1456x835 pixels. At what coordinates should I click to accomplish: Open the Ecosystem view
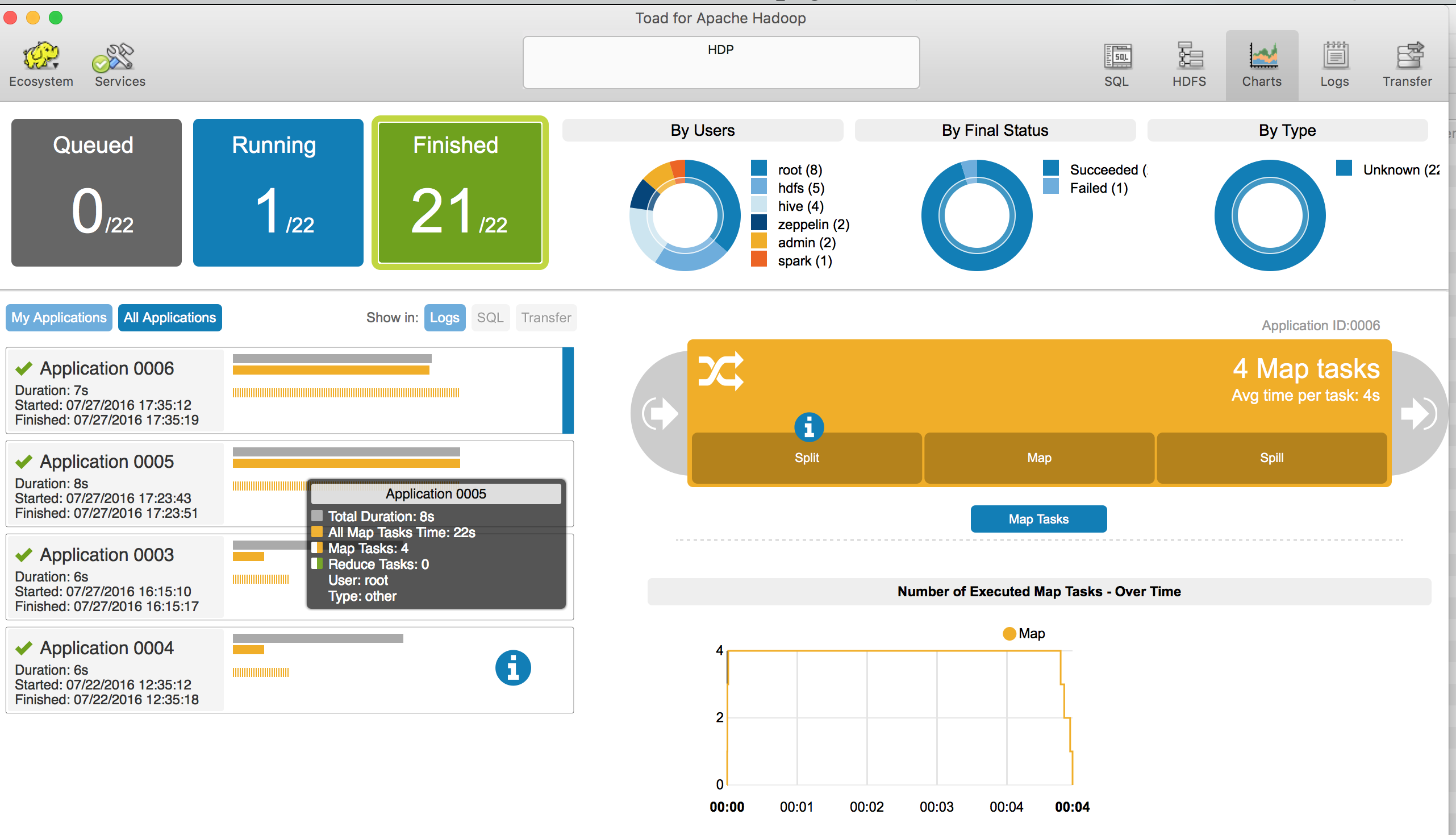pyautogui.click(x=40, y=63)
